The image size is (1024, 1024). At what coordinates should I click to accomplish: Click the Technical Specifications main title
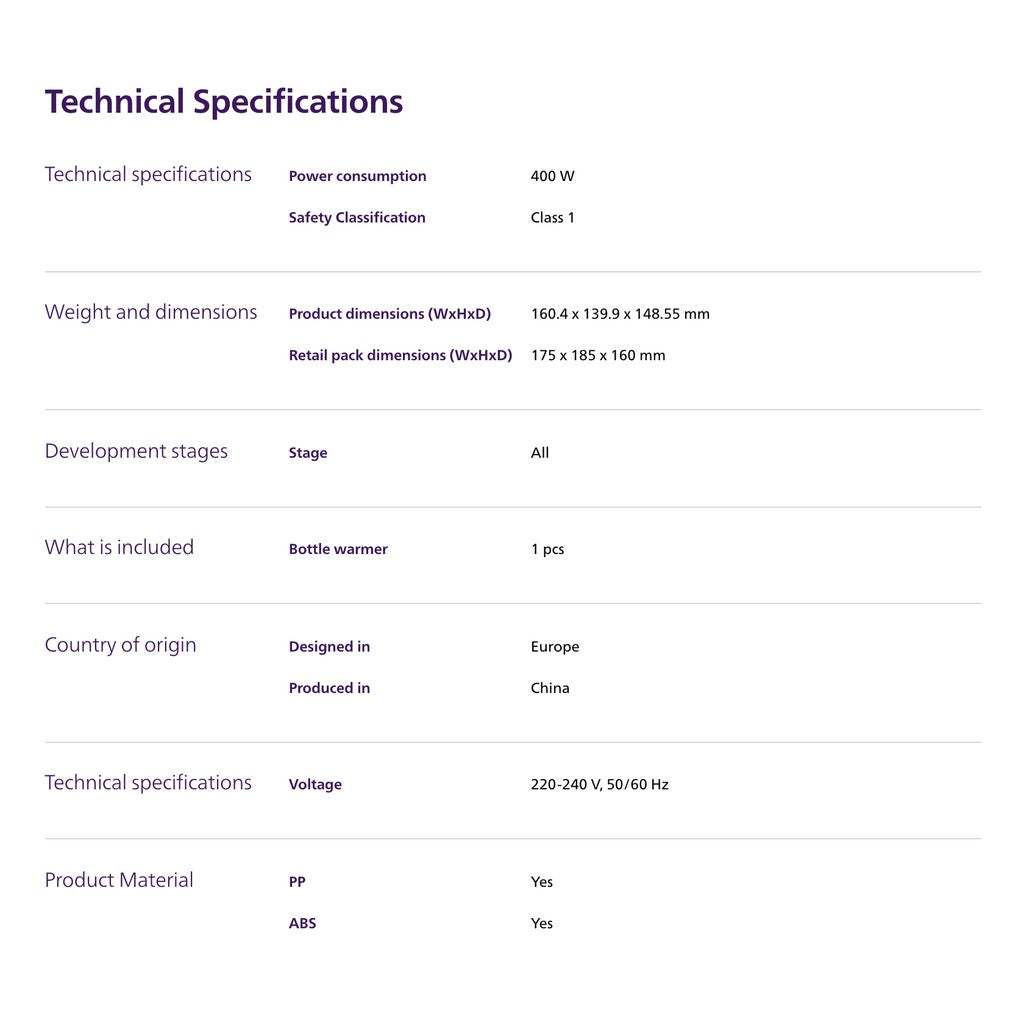pos(223,102)
